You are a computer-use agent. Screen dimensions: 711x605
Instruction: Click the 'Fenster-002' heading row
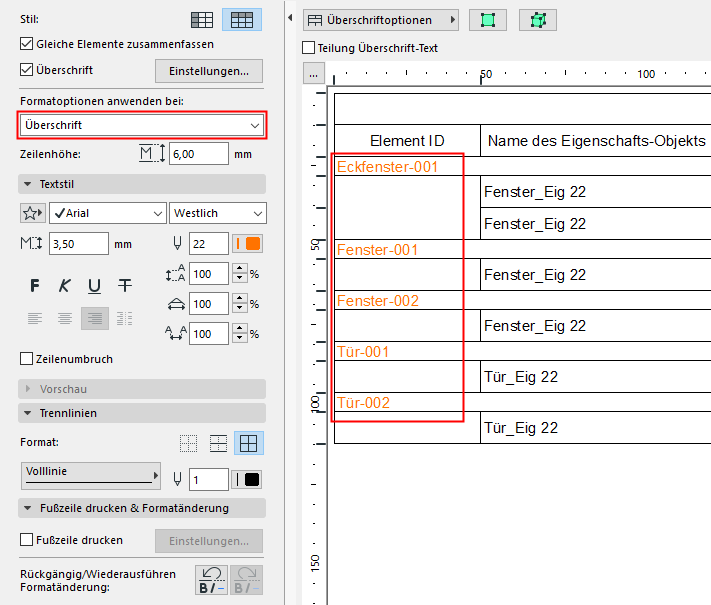tap(522, 301)
